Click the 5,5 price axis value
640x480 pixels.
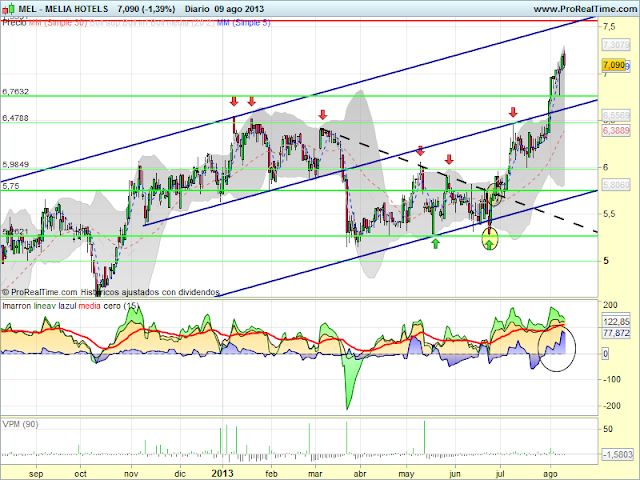pyautogui.click(x=609, y=214)
